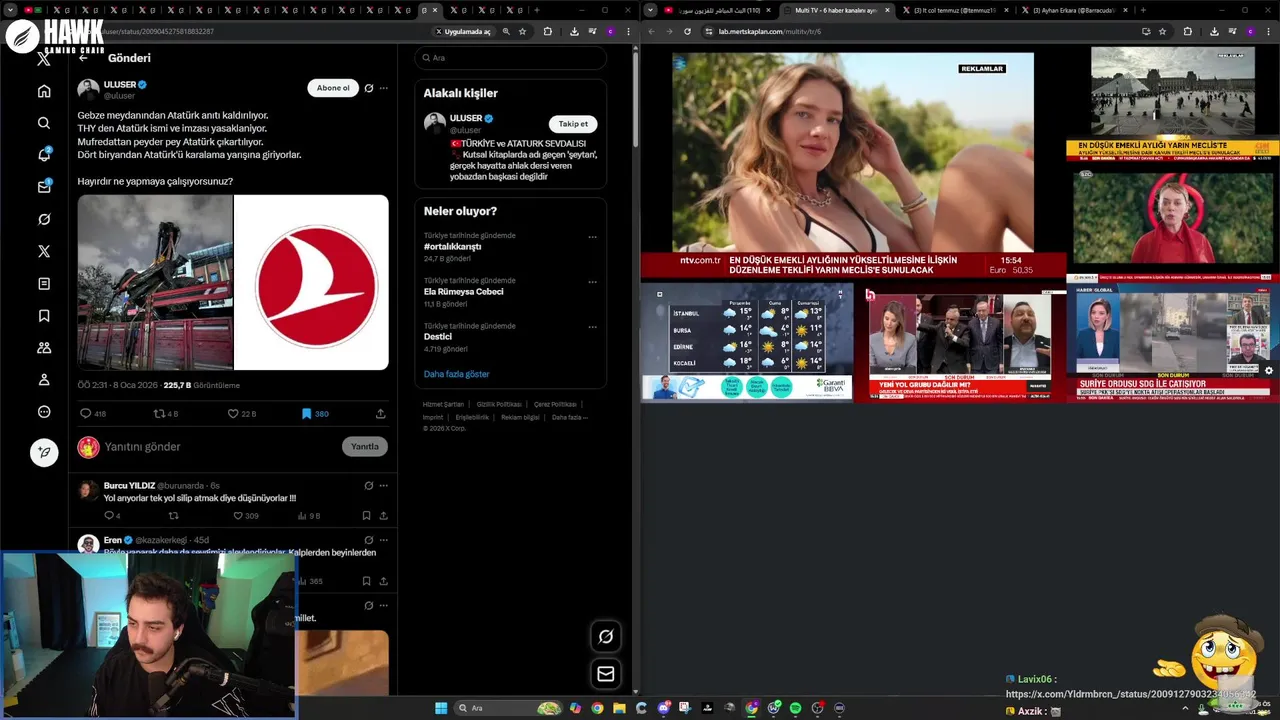Expand Daha fazla footer menu
This screenshot has height=720, width=1280.
(570, 417)
